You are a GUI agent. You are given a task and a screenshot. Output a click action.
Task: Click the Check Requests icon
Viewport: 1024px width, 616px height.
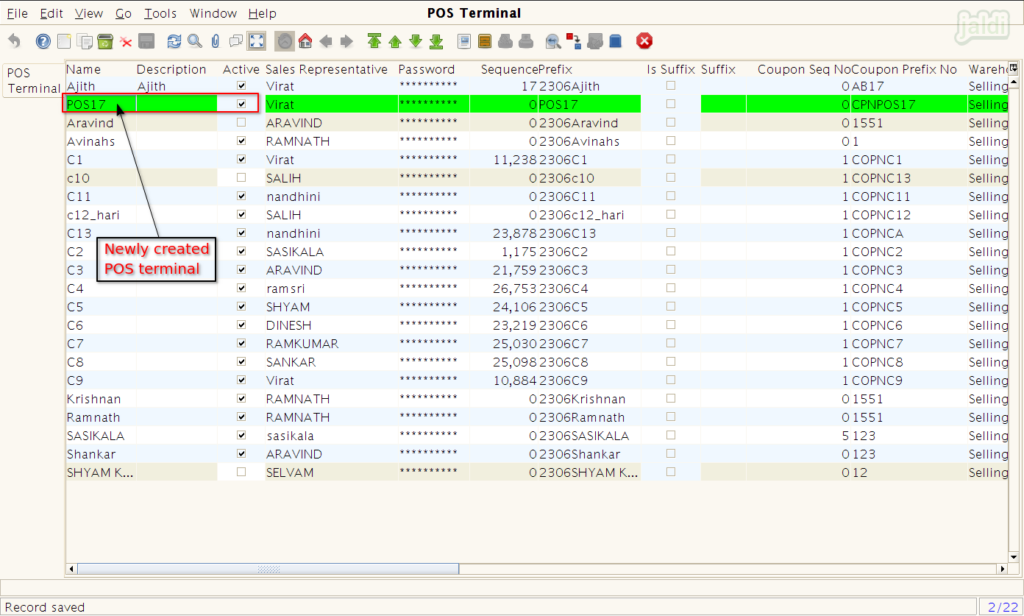[x=595, y=41]
